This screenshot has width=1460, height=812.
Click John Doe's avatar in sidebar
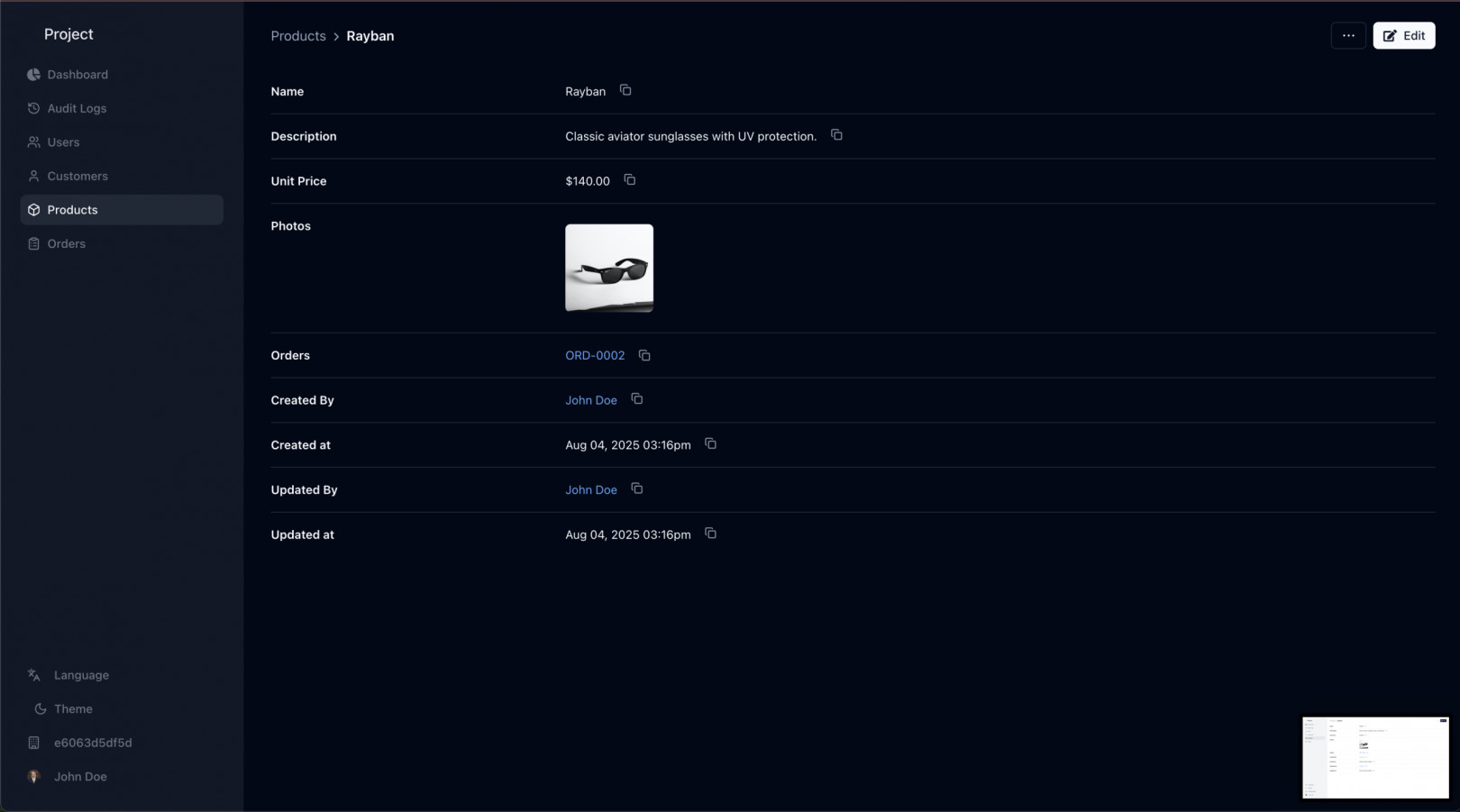33,777
